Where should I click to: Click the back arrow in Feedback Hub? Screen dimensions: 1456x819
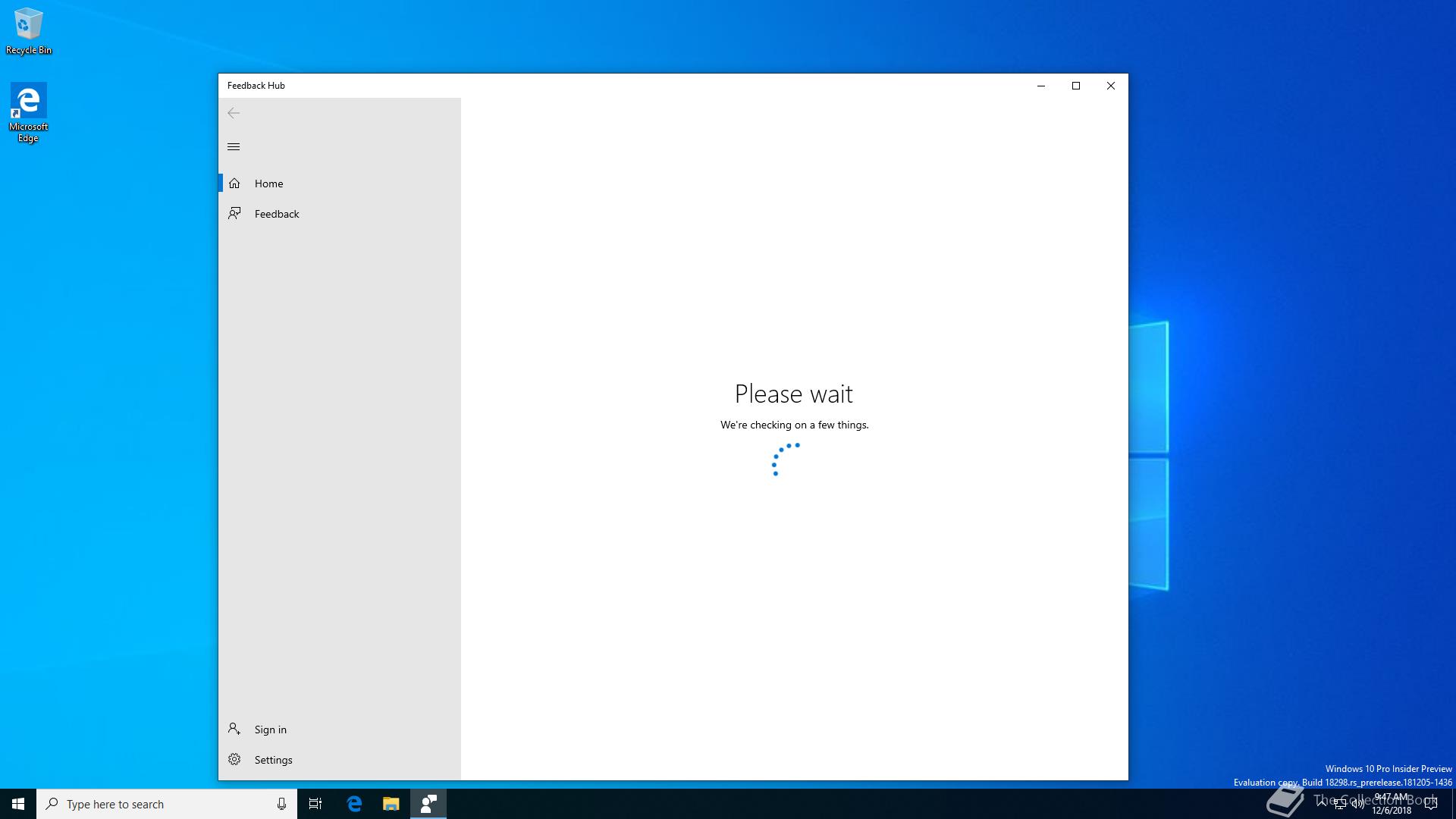(234, 113)
